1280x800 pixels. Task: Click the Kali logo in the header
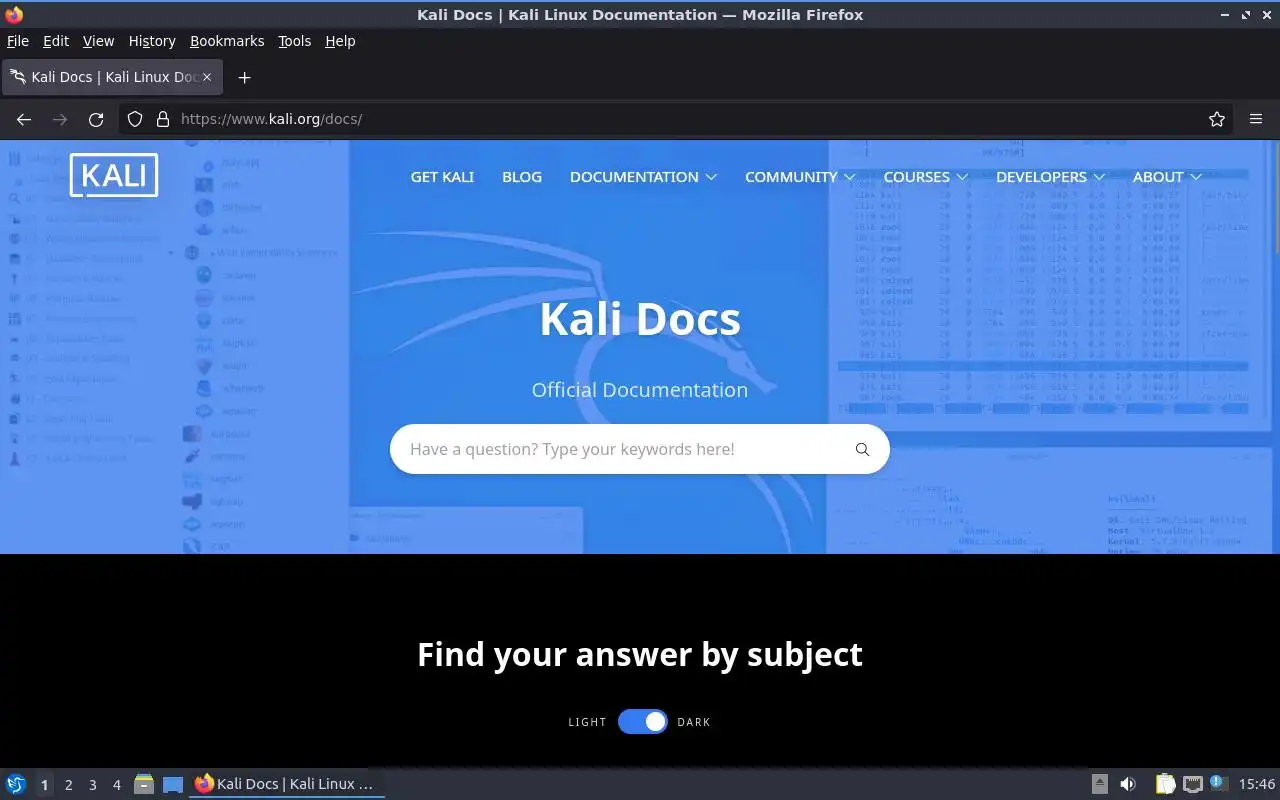114,175
